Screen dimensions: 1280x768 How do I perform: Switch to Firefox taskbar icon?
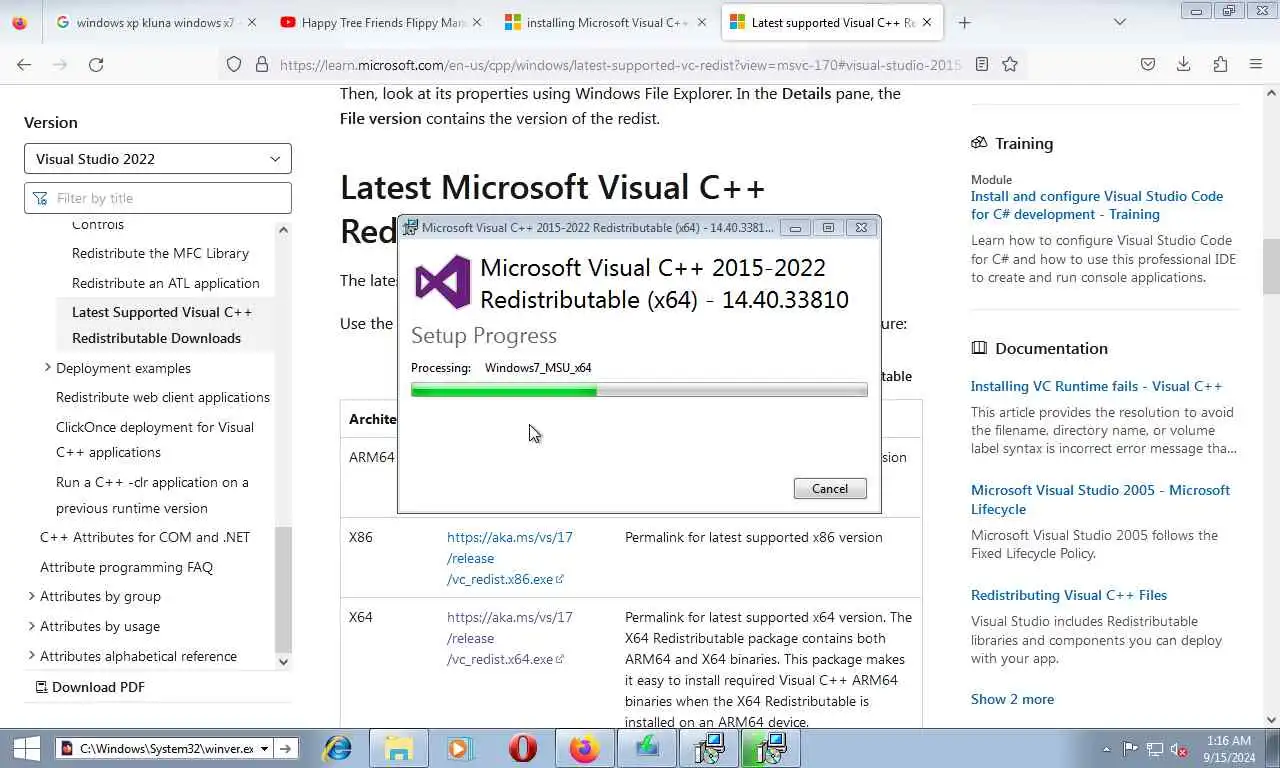coord(584,748)
